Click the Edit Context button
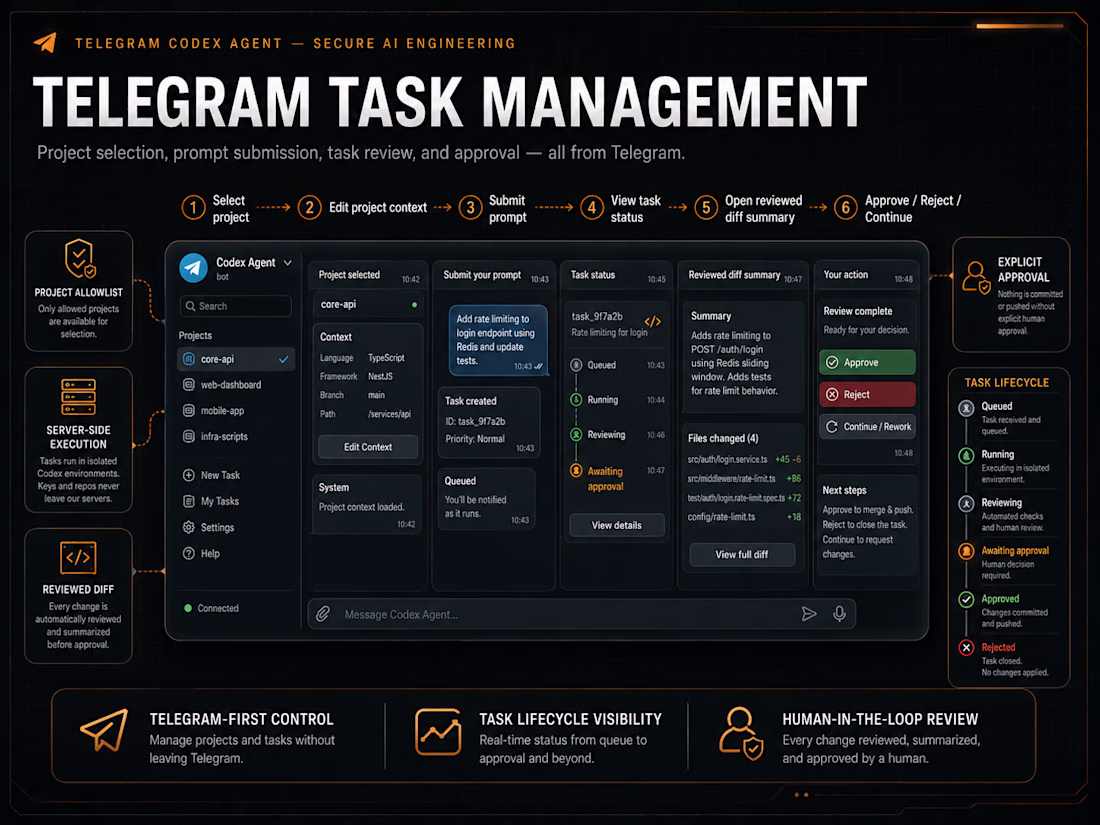The height and width of the screenshot is (825, 1100). click(x=368, y=447)
